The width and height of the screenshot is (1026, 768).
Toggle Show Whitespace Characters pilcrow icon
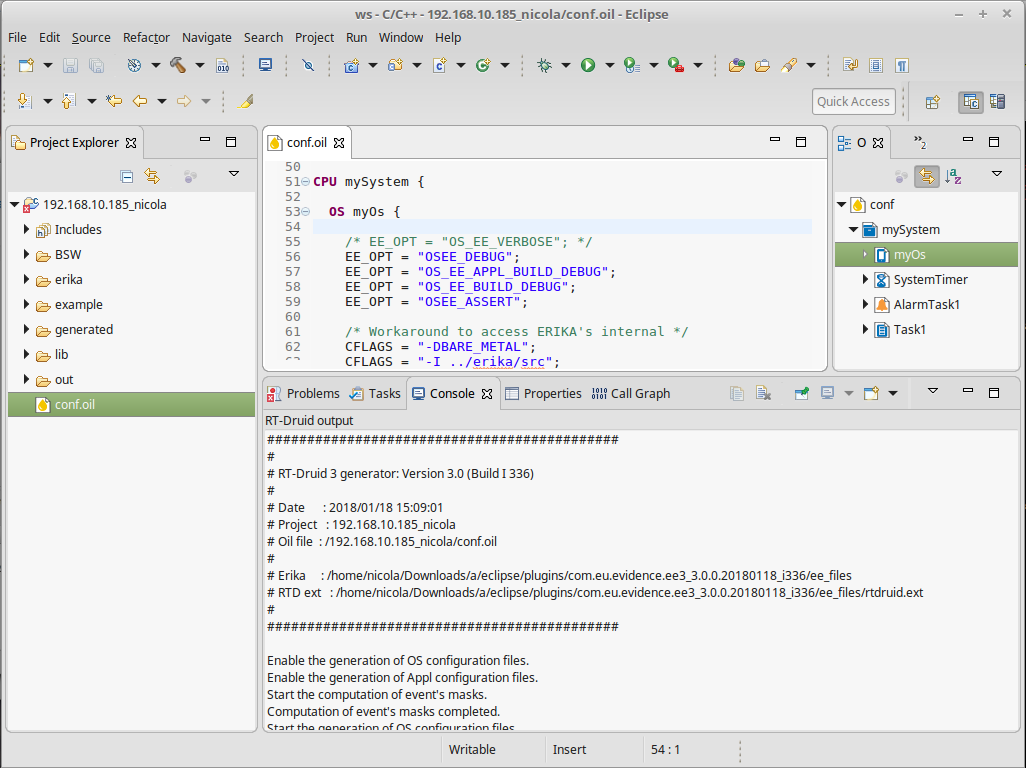(x=902, y=65)
